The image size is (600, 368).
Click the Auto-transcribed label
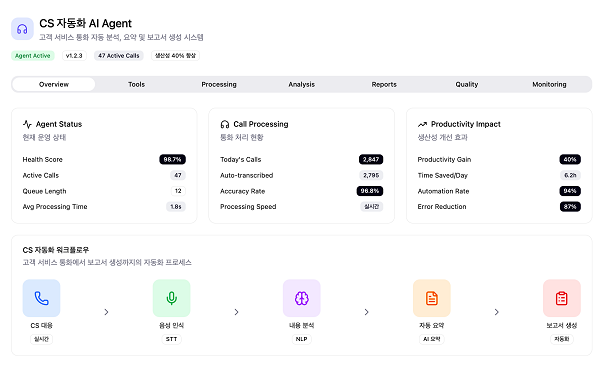pos(246,175)
